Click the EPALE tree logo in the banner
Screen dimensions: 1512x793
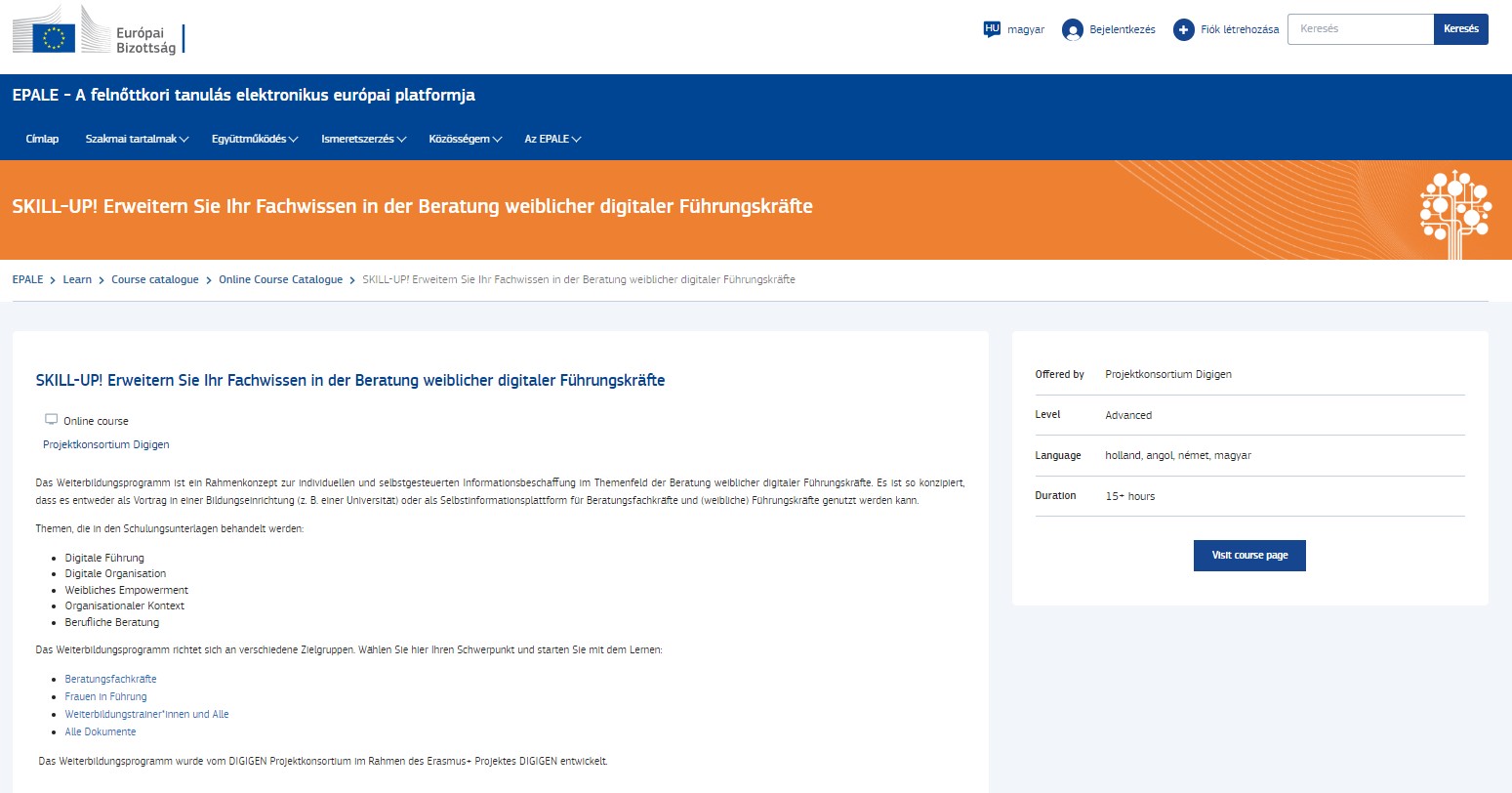[1454, 213]
